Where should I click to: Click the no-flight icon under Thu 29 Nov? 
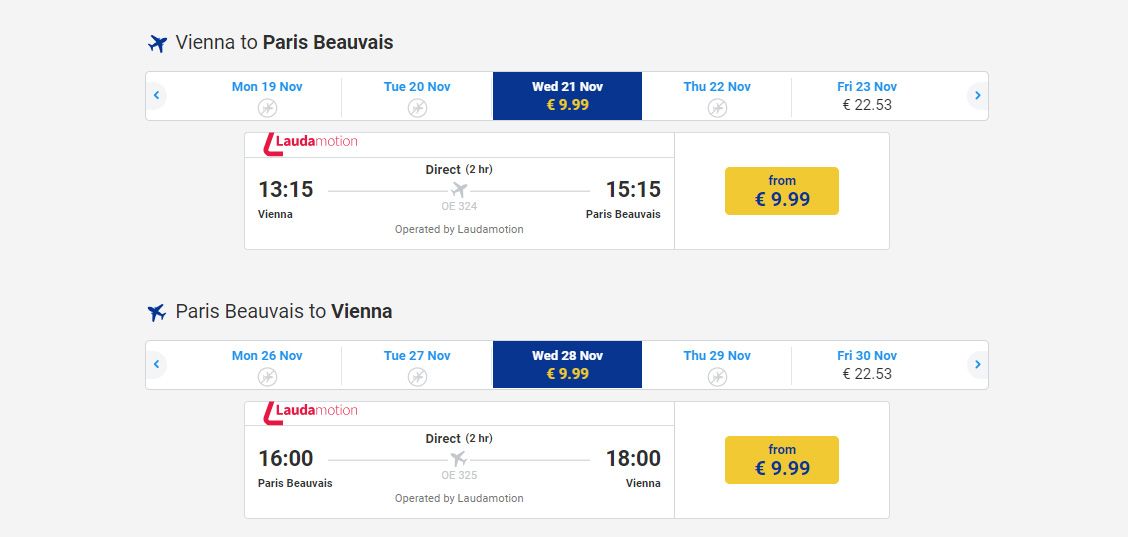click(x=717, y=377)
